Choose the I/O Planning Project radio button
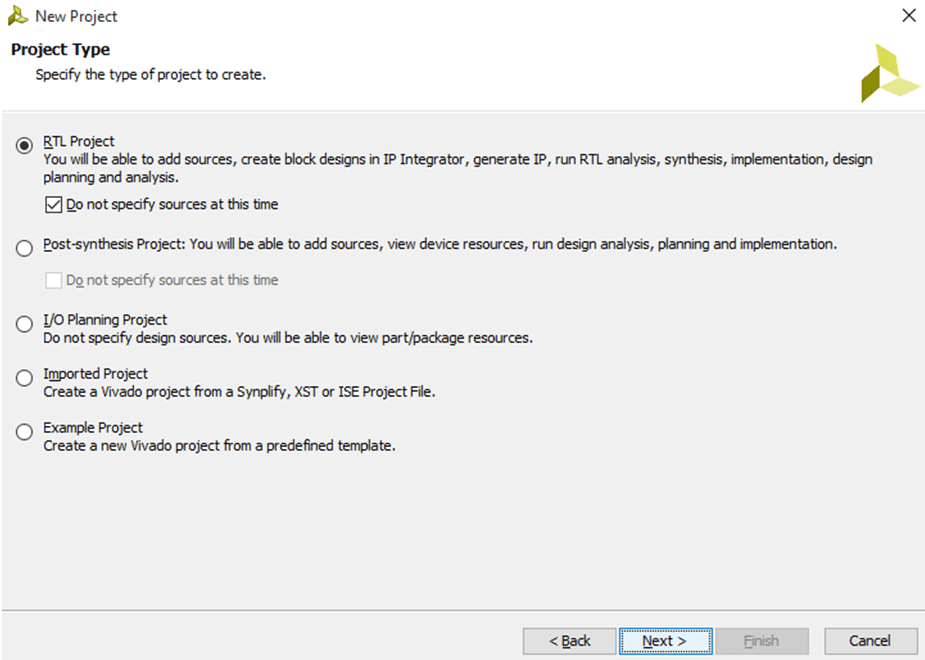 pos(25,324)
